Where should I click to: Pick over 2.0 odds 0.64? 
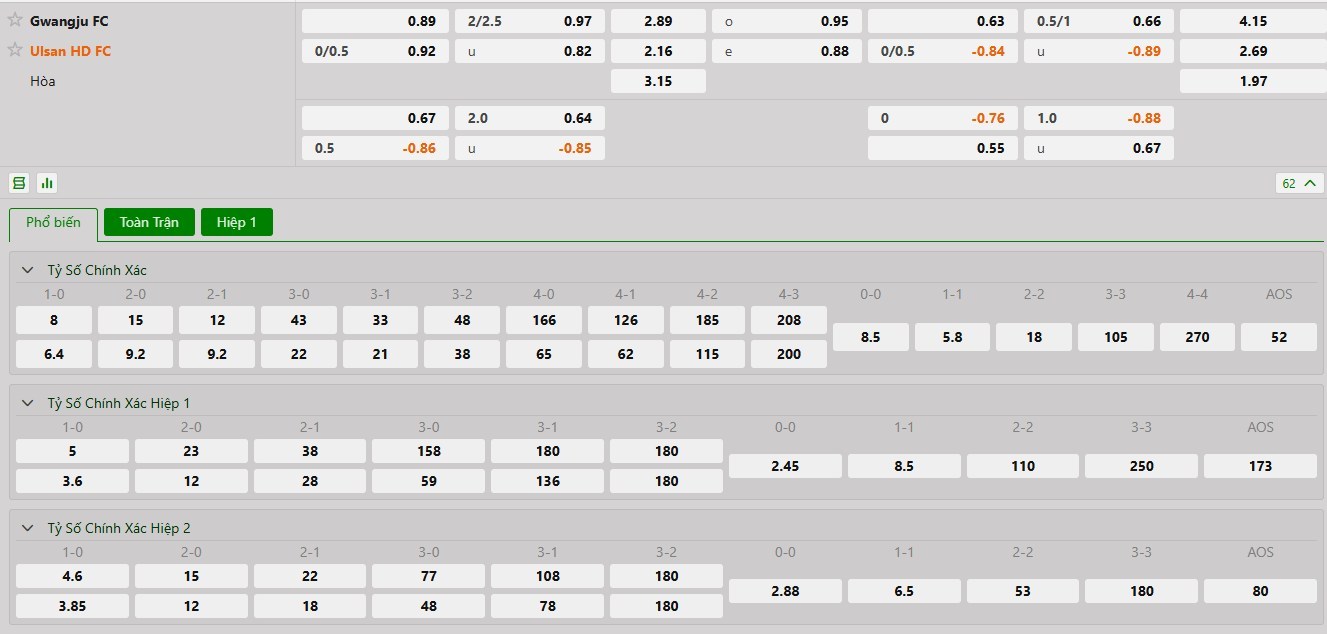(x=530, y=118)
